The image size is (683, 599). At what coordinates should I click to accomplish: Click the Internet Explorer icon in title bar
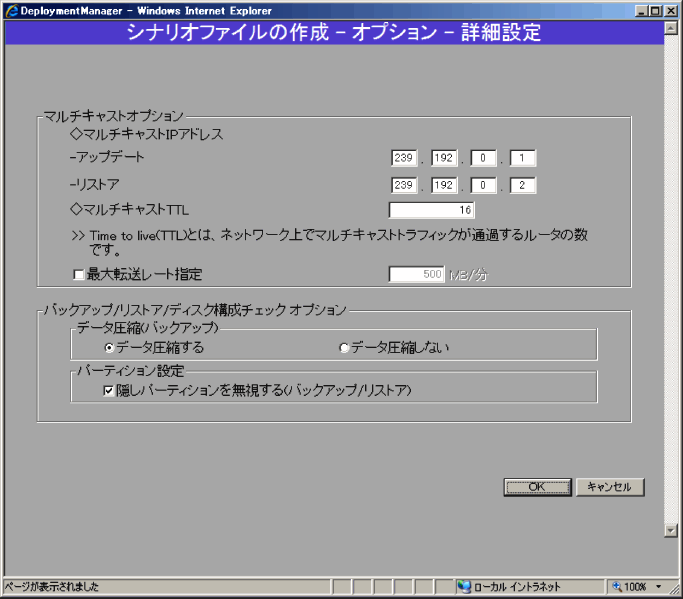(12, 10)
